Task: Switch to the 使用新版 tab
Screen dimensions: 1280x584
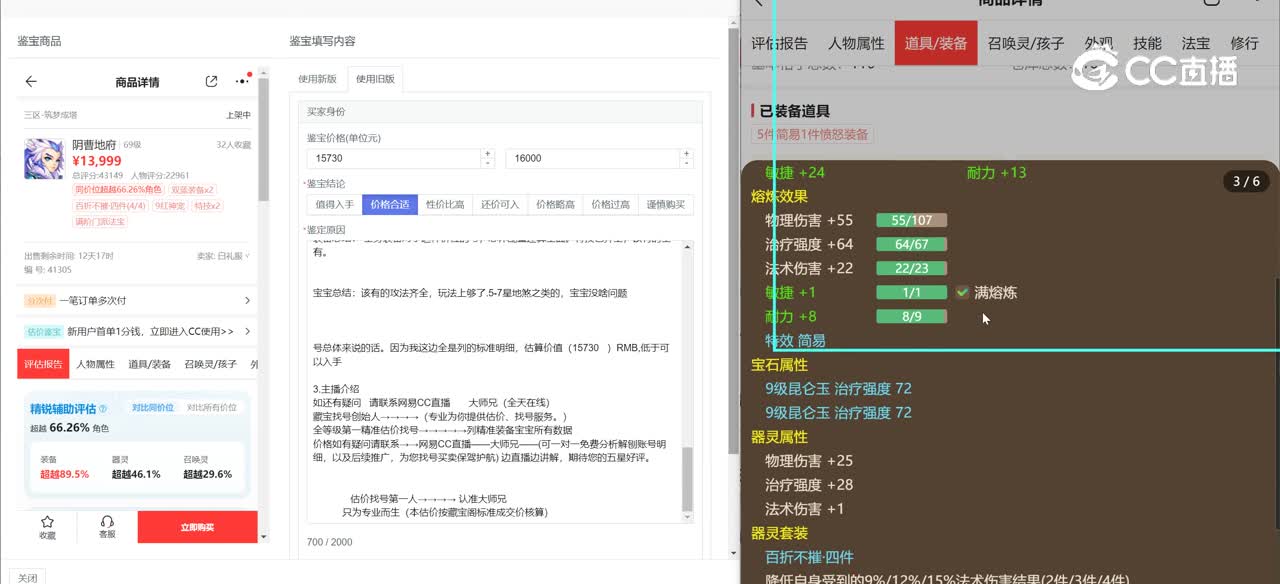Action: tap(318, 79)
